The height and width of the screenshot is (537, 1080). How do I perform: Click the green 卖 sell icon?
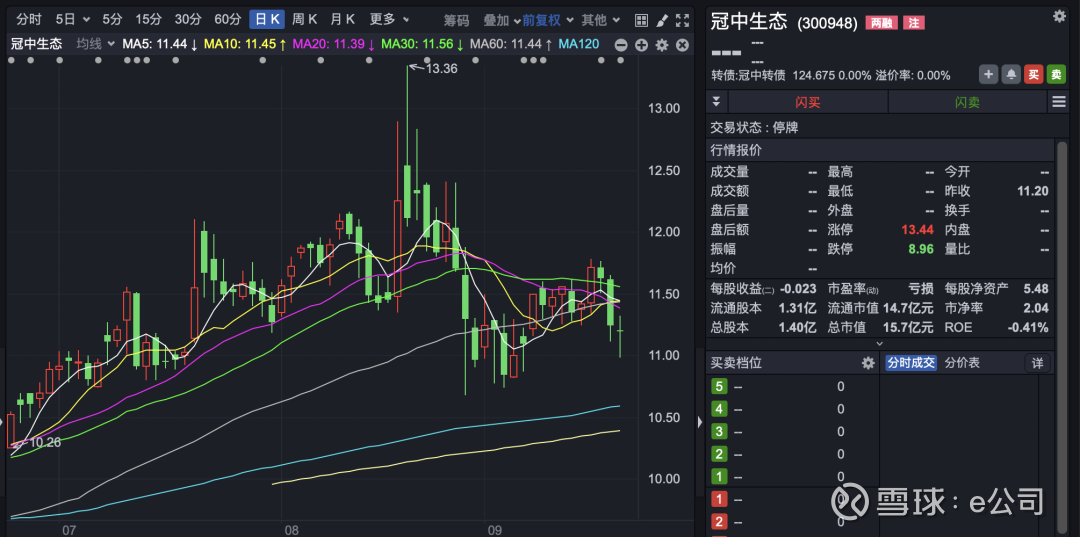[x=1056, y=74]
